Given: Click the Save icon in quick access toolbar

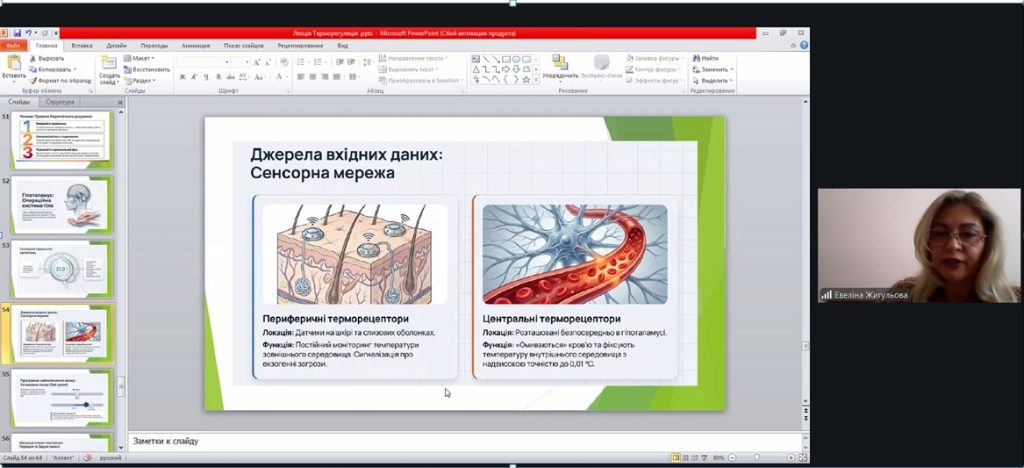Looking at the screenshot, I should [x=17, y=33].
